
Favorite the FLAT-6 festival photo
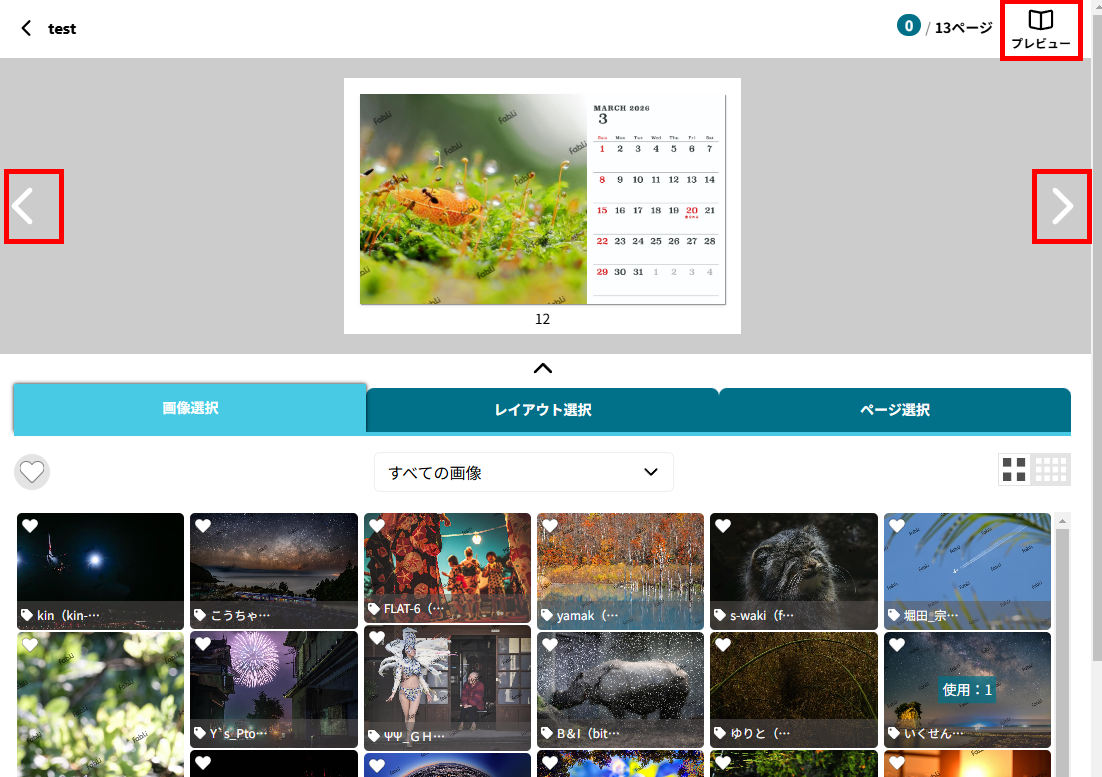coord(377,526)
